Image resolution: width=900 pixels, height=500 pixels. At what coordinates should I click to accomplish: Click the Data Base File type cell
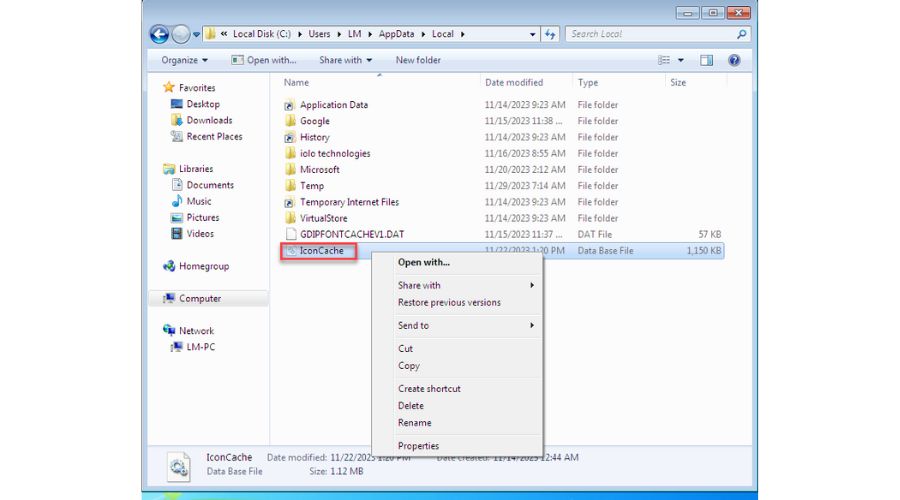tap(606, 250)
